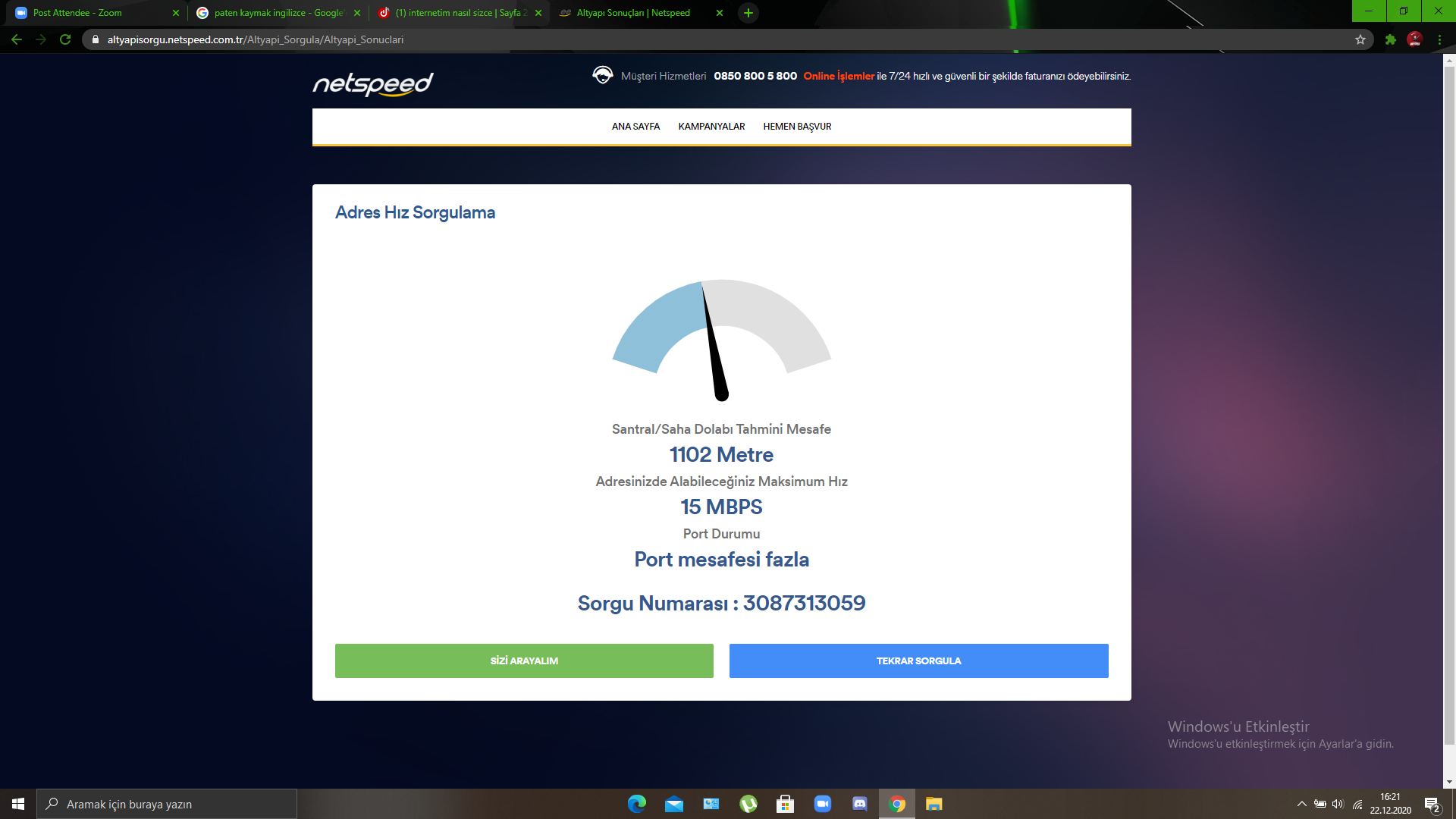Open Discord from the taskbar
1456x819 pixels.
click(859, 804)
